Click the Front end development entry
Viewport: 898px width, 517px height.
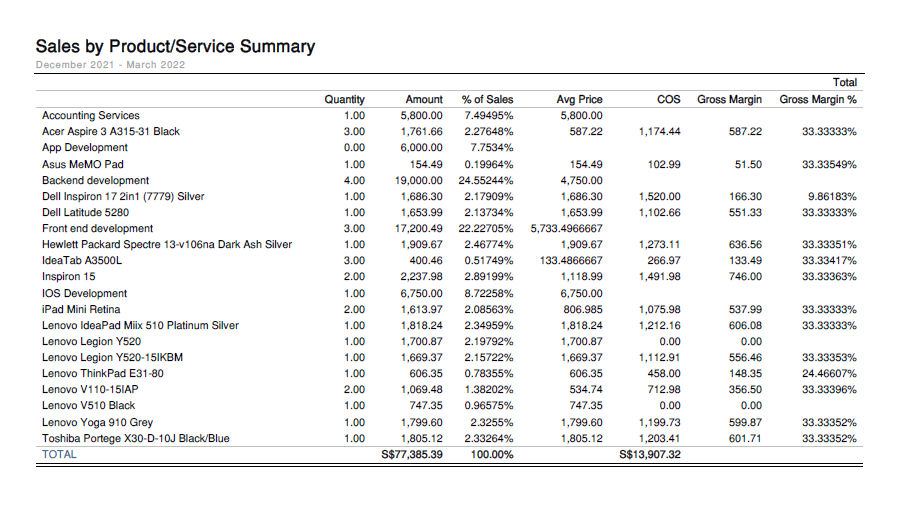click(98, 228)
